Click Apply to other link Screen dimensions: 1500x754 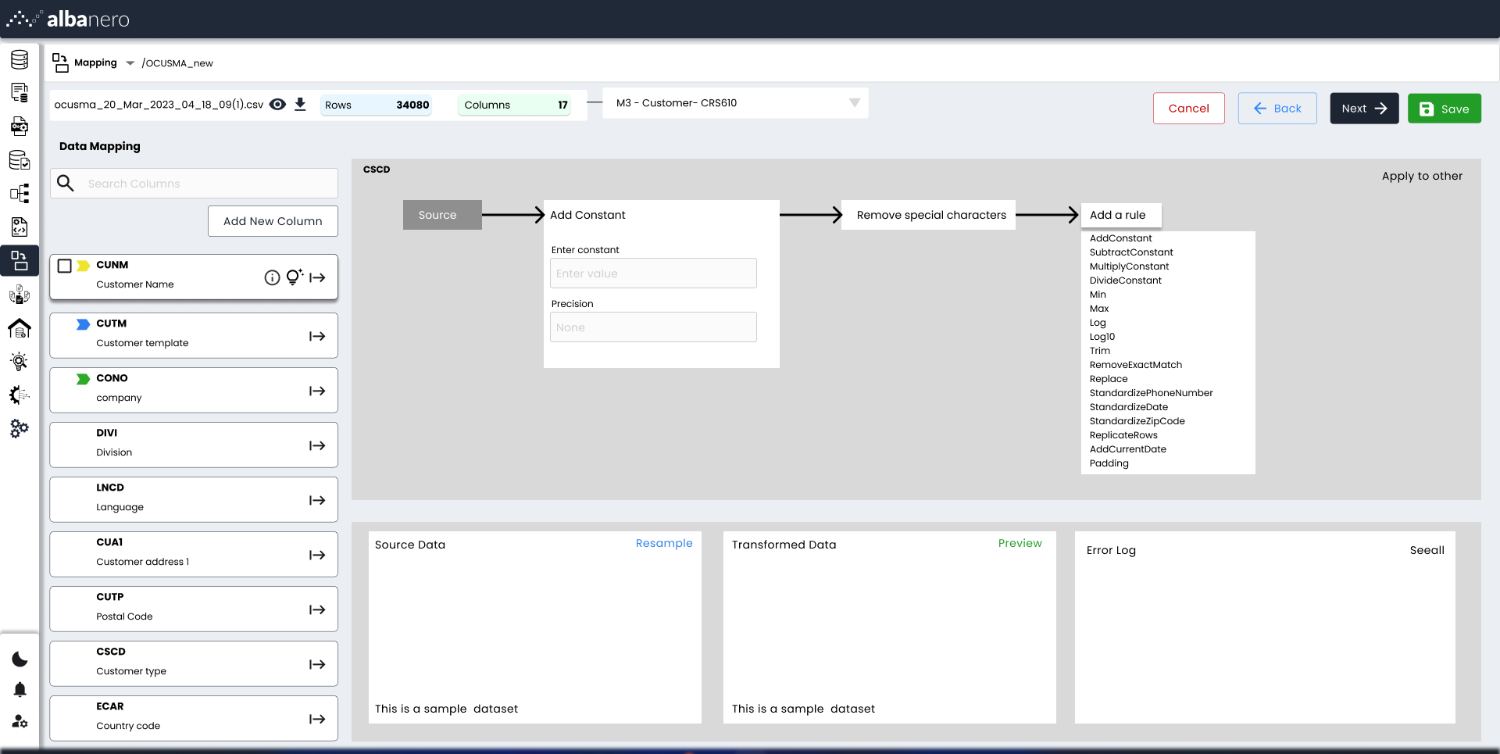[x=1422, y=176]
